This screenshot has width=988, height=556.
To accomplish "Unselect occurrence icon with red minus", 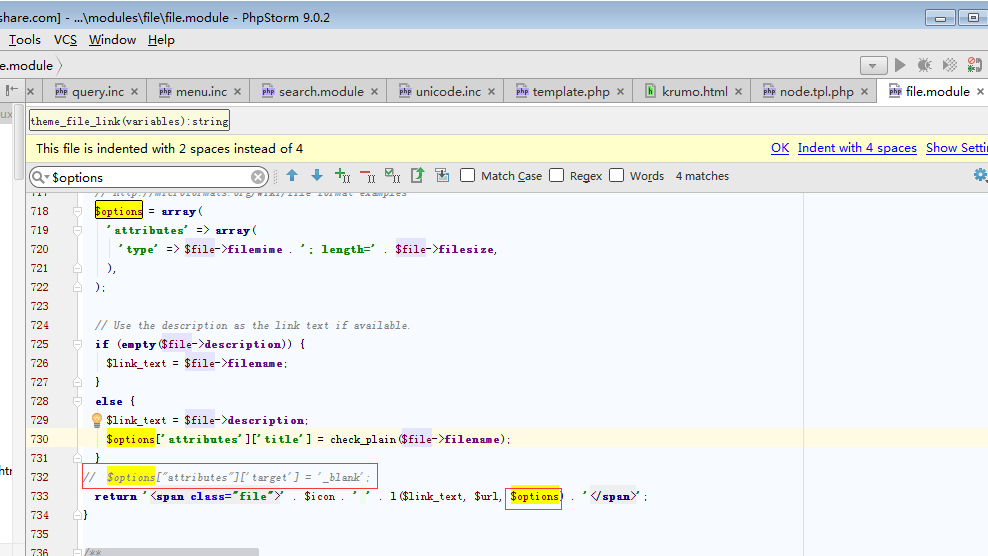I will coord(367,176).
